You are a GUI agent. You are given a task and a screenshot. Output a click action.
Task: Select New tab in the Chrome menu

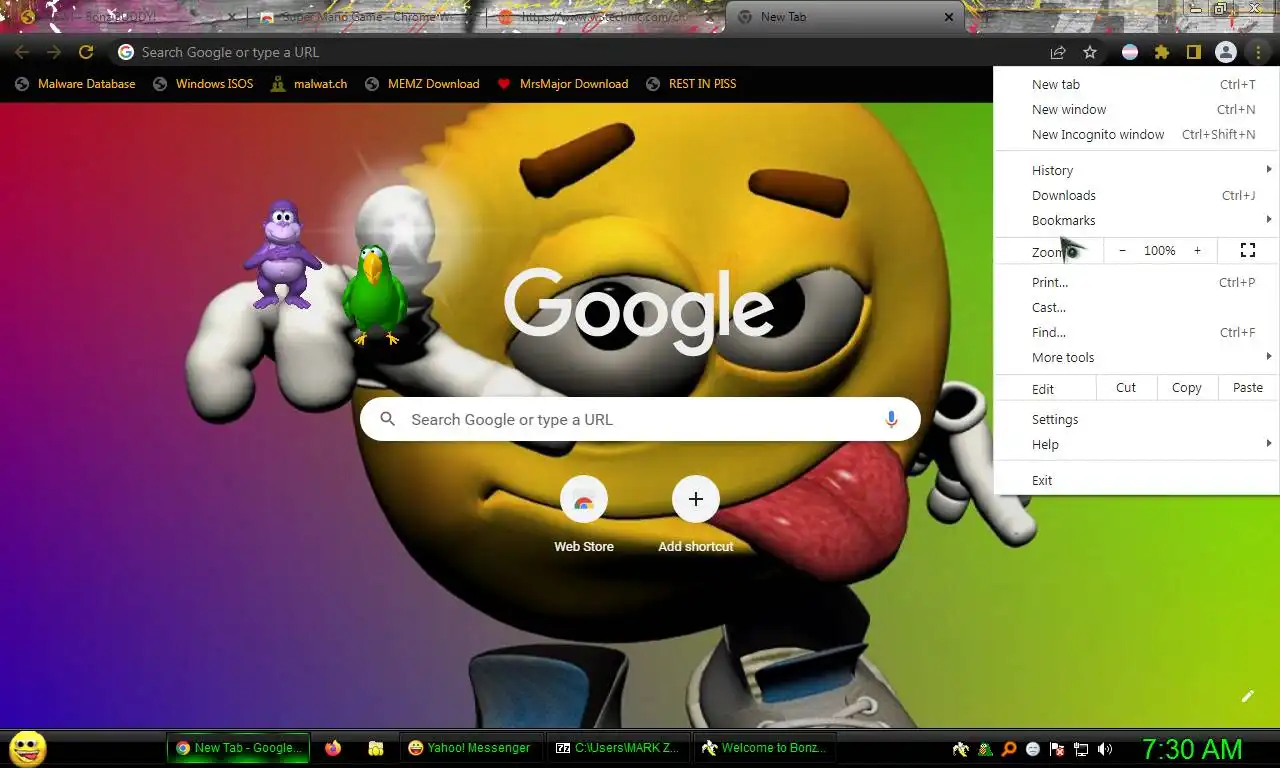point(1137,85)
